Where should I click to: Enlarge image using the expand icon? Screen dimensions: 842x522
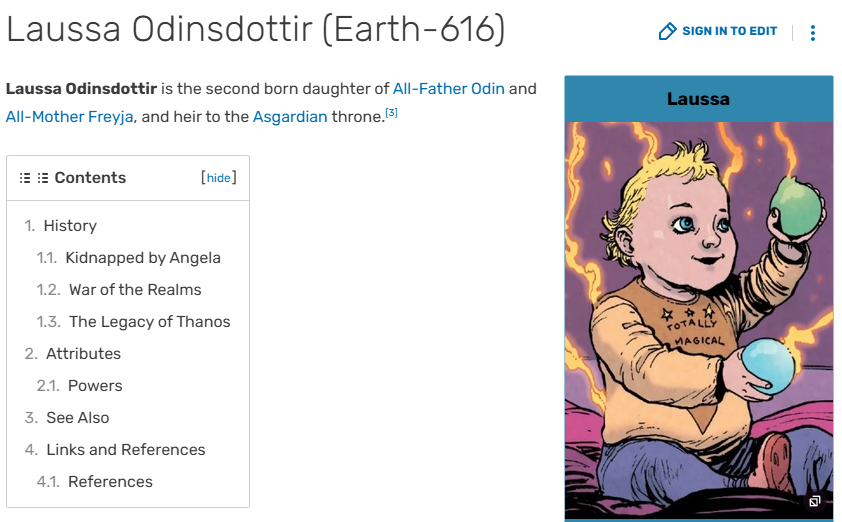(815, 502)
